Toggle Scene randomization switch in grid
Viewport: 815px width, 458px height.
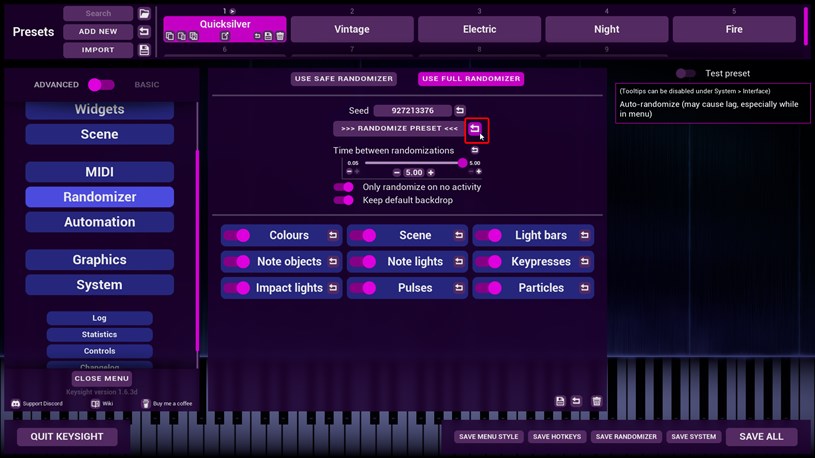pos(363,235)
